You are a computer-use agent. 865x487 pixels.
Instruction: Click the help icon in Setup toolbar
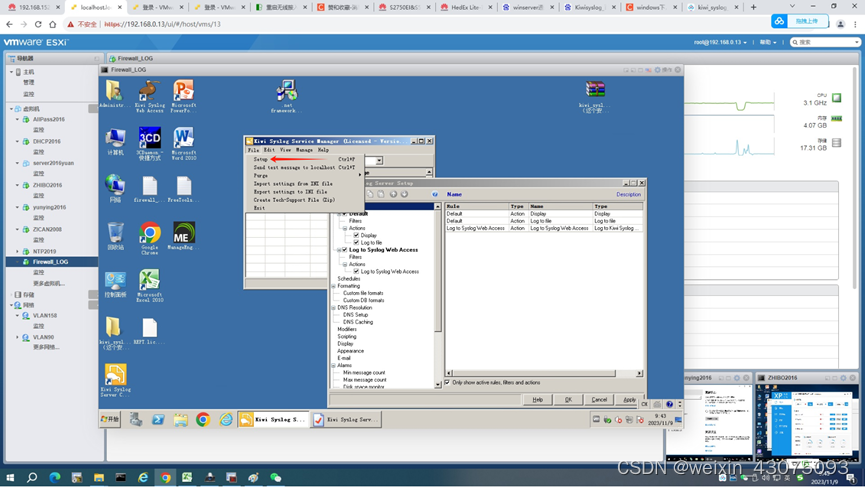pyautogui.click(x=435, y=194)
